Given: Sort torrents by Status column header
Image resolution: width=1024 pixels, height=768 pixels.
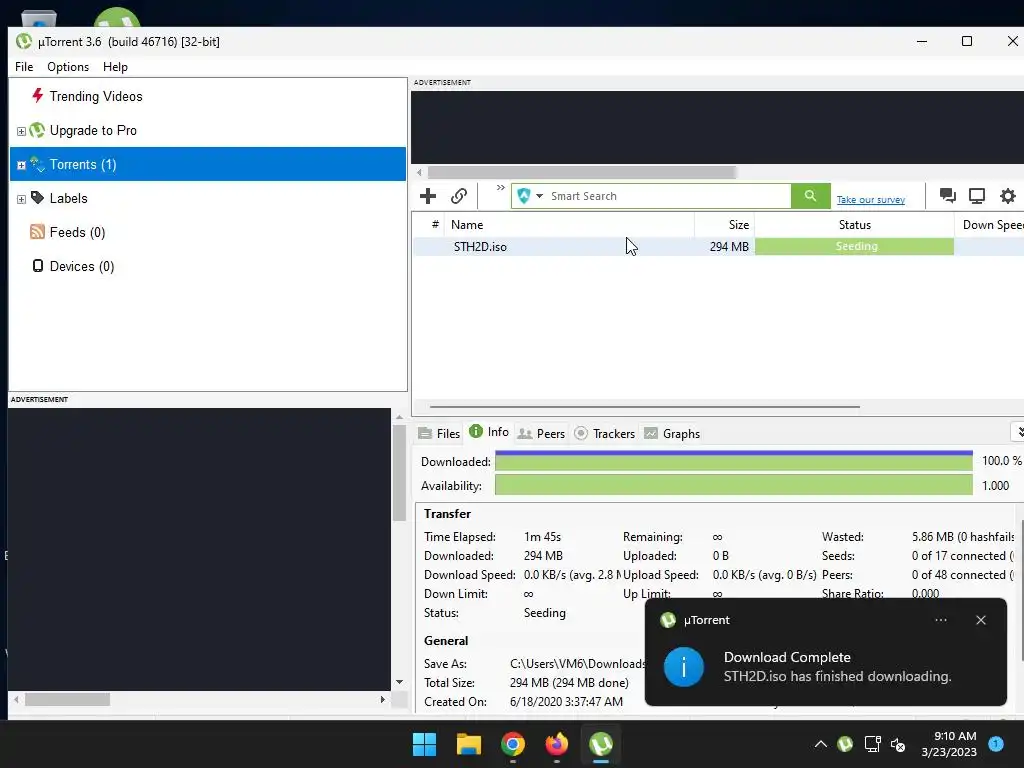Looking at the screenshot, I should [x=854, y=225].
